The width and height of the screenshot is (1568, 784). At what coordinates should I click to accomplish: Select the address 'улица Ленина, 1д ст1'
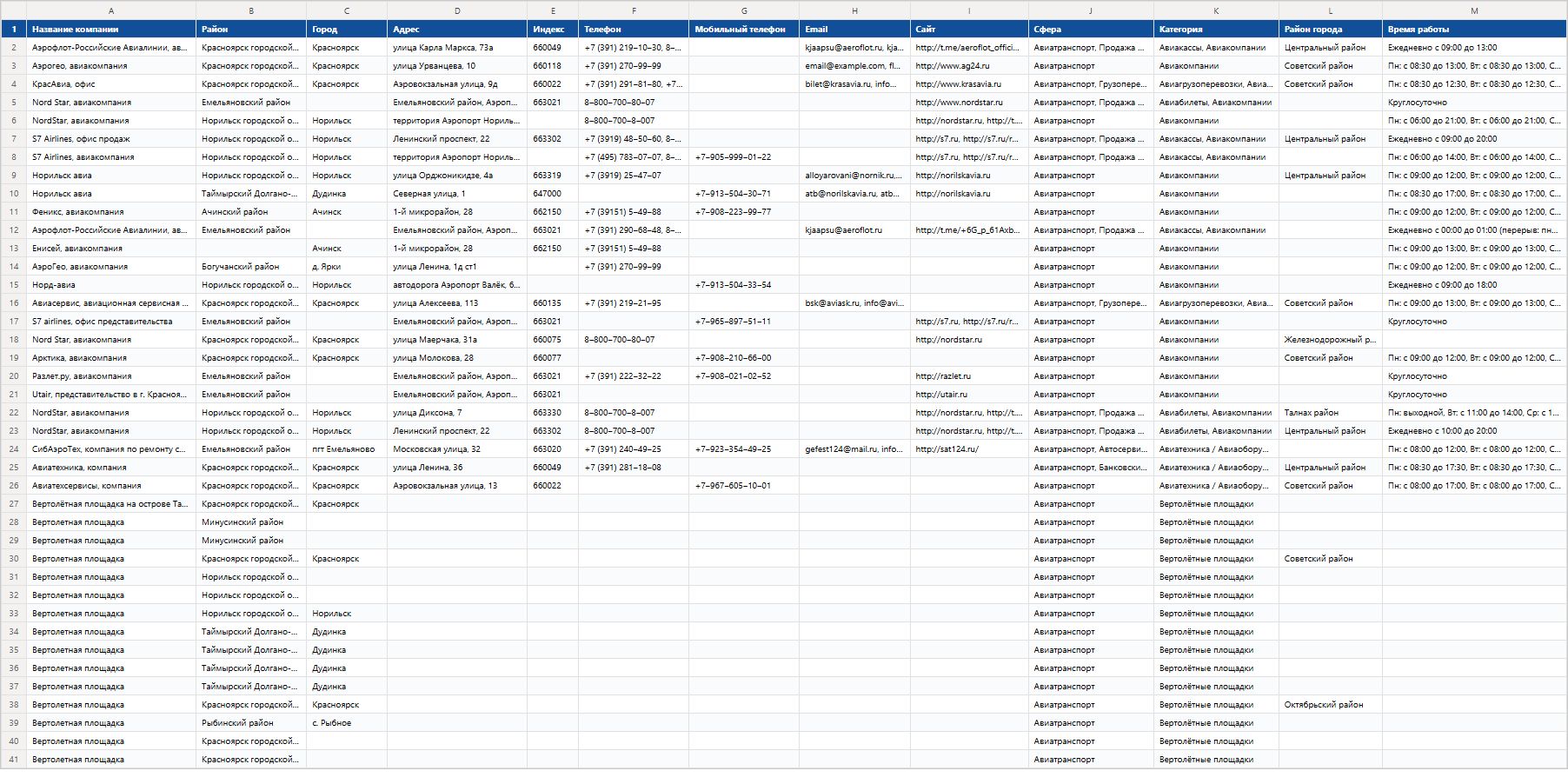click(457, 267)
